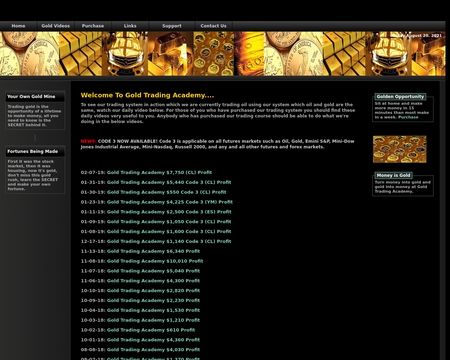450x360 pixels.
Task: Open the 10-02-18 $610 Profit link
Action: tap(151, 330)
